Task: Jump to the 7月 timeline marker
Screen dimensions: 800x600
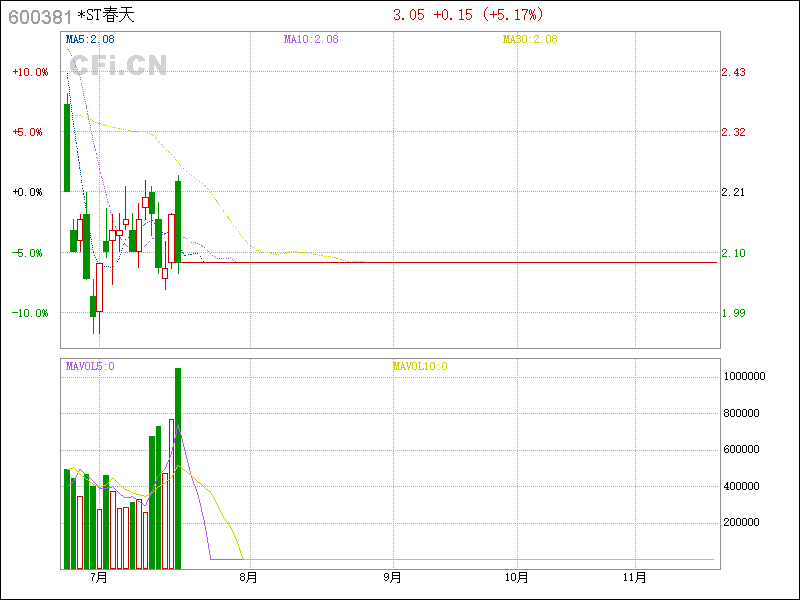Action: pyautogui.click(x=97, y=577)
